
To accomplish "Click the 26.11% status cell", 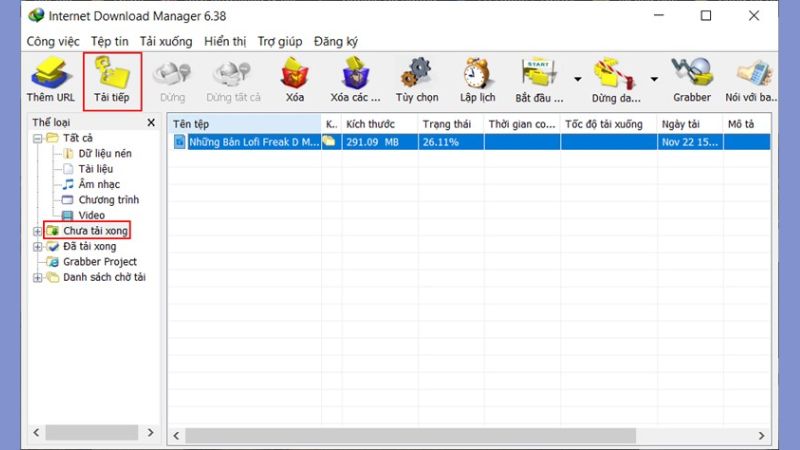I will [x=451, y=142].
